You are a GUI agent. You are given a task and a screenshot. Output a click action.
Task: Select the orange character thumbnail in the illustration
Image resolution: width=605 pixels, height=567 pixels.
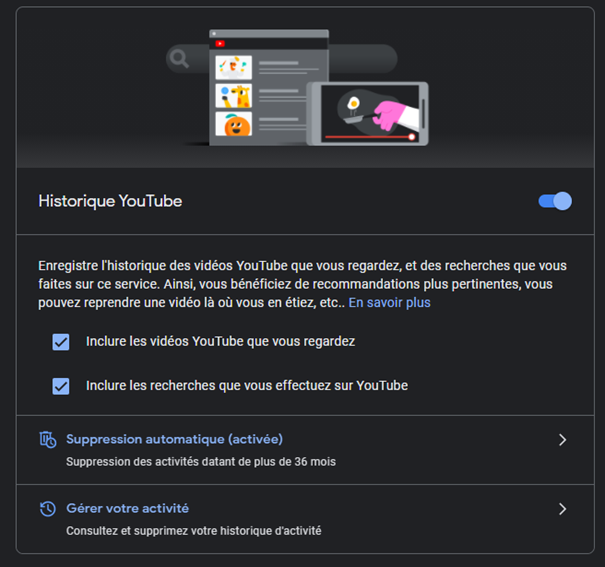(x=233, y=125)
